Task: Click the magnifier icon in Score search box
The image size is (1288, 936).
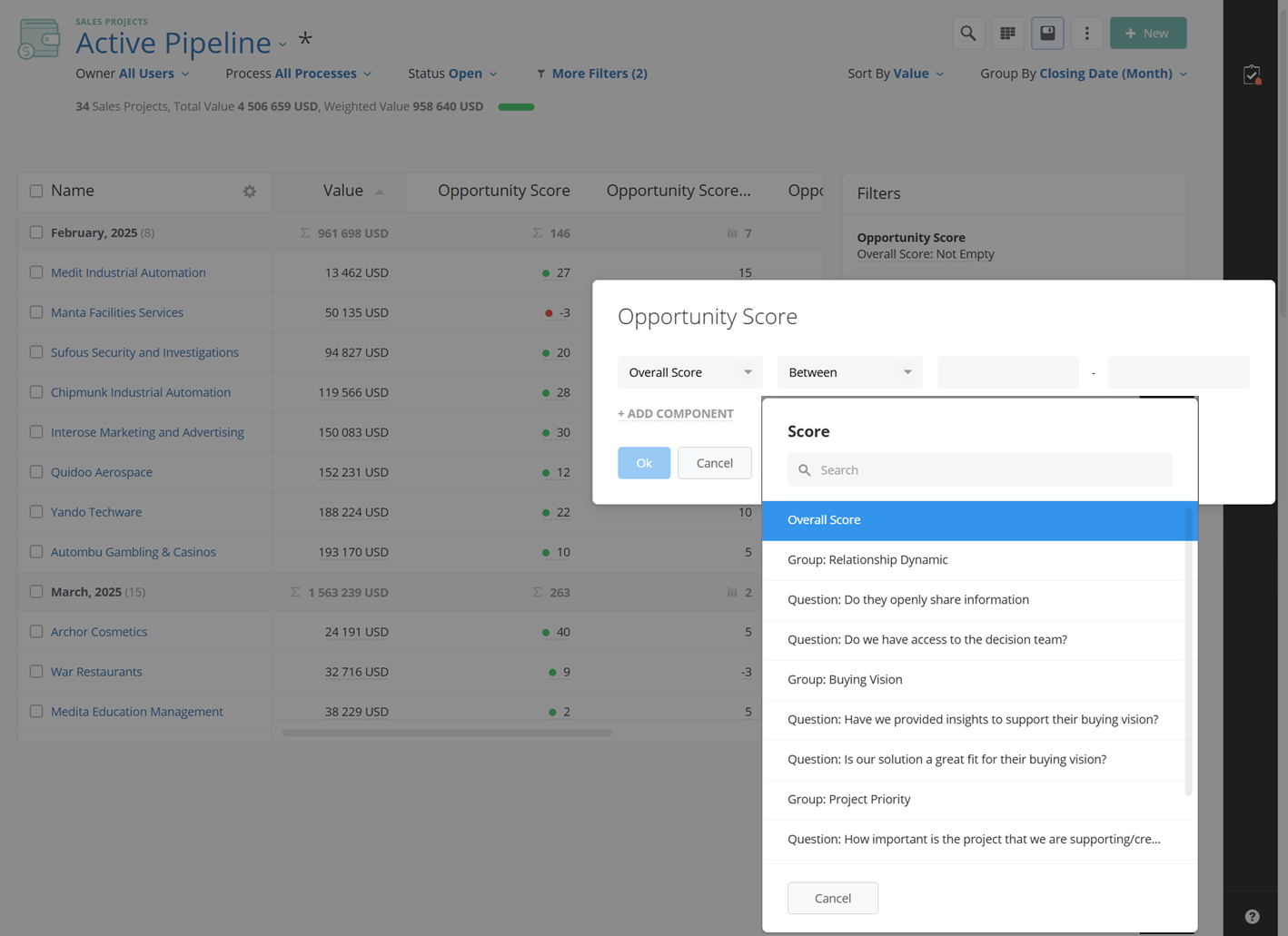Action: pyautogui.click(x=804, y=470)
